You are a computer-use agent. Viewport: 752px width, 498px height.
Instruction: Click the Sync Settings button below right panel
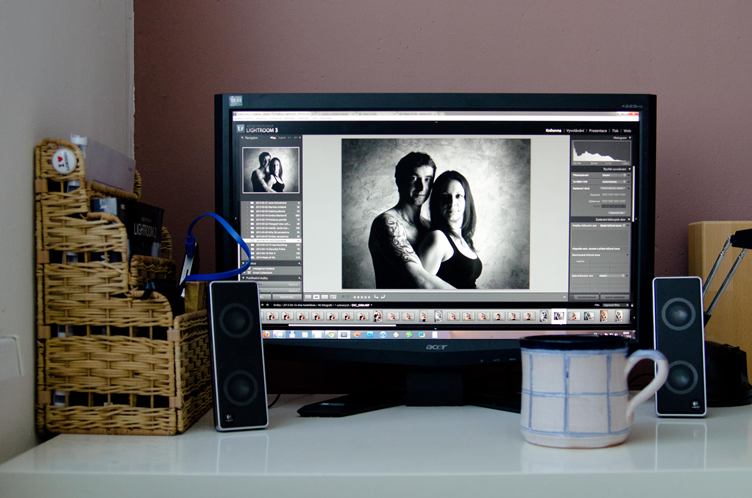[586, 297]
